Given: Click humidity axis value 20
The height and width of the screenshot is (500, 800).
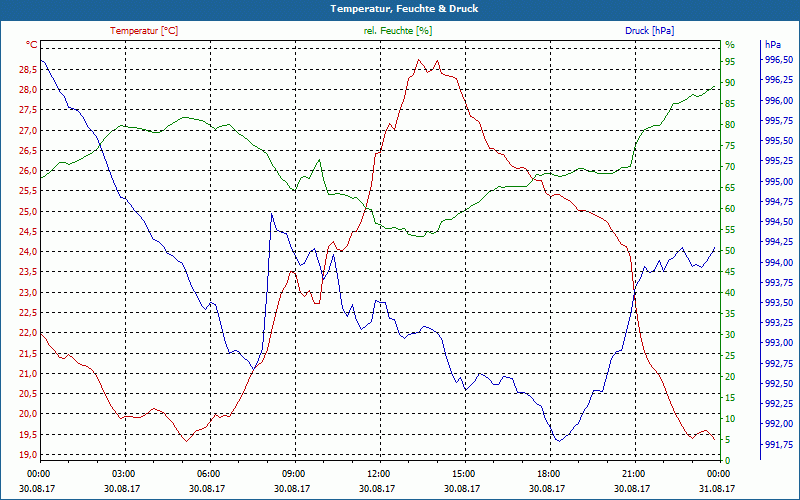Looking at the screenshot, I should point(730,377).
